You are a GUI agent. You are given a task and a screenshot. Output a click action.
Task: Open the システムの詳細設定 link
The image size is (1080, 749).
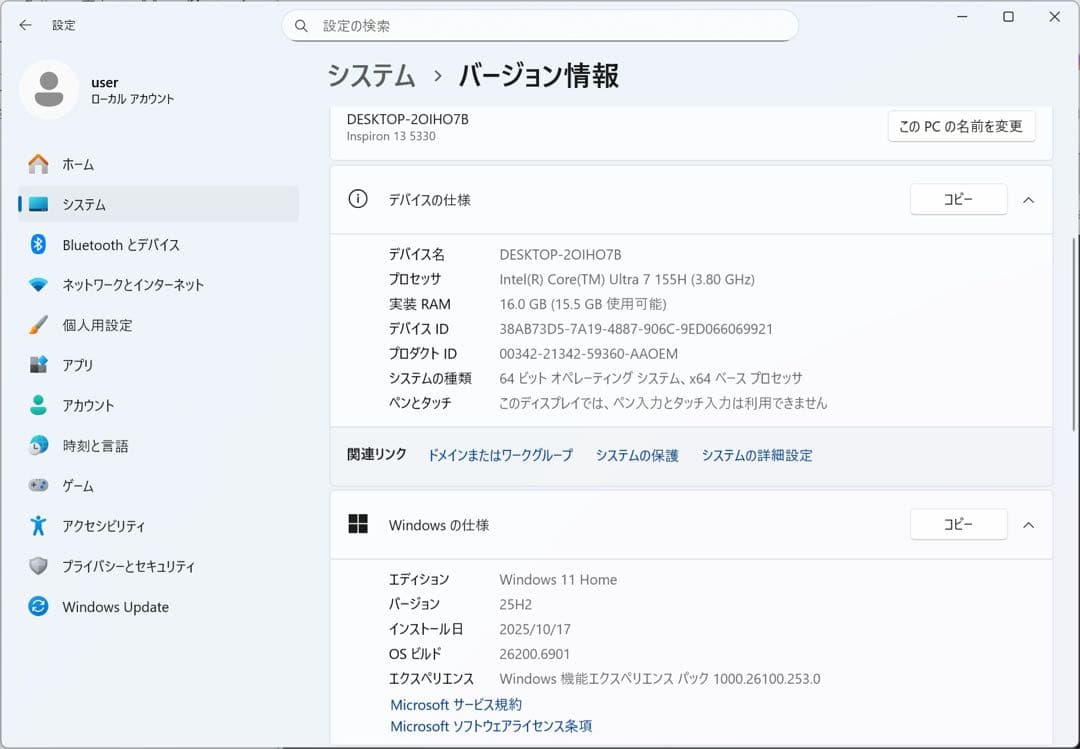pyautogui.click(x=757, y=455)
